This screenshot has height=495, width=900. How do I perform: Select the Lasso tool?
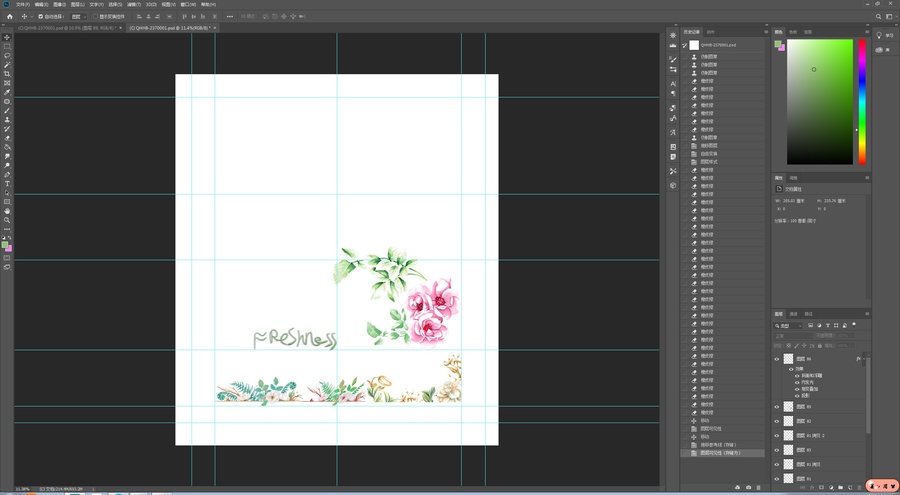(7, 56)
